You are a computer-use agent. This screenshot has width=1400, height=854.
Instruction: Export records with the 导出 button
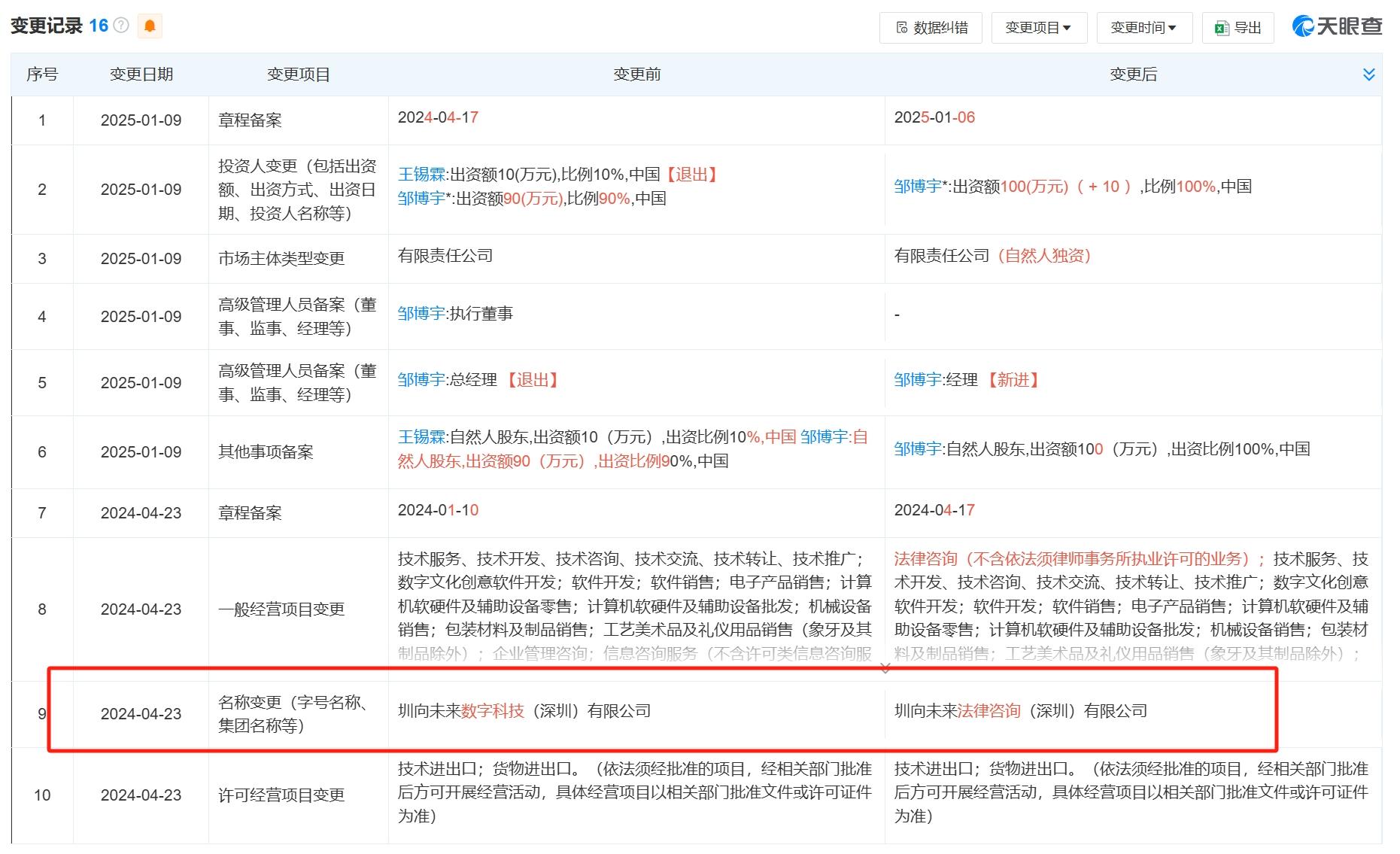point(1238,28)
